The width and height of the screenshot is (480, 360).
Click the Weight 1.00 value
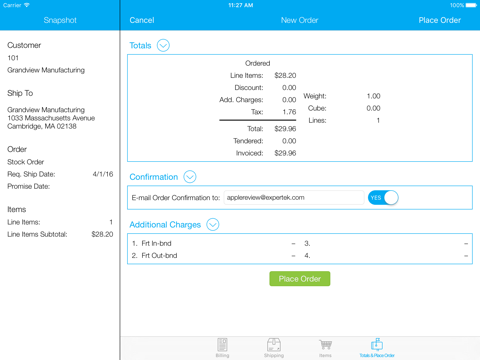[x=374, y=96]
